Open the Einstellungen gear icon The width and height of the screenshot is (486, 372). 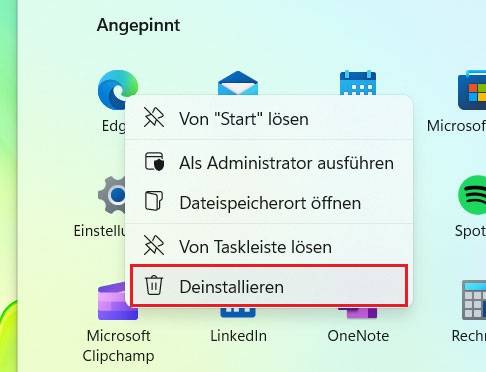(112, 195)
